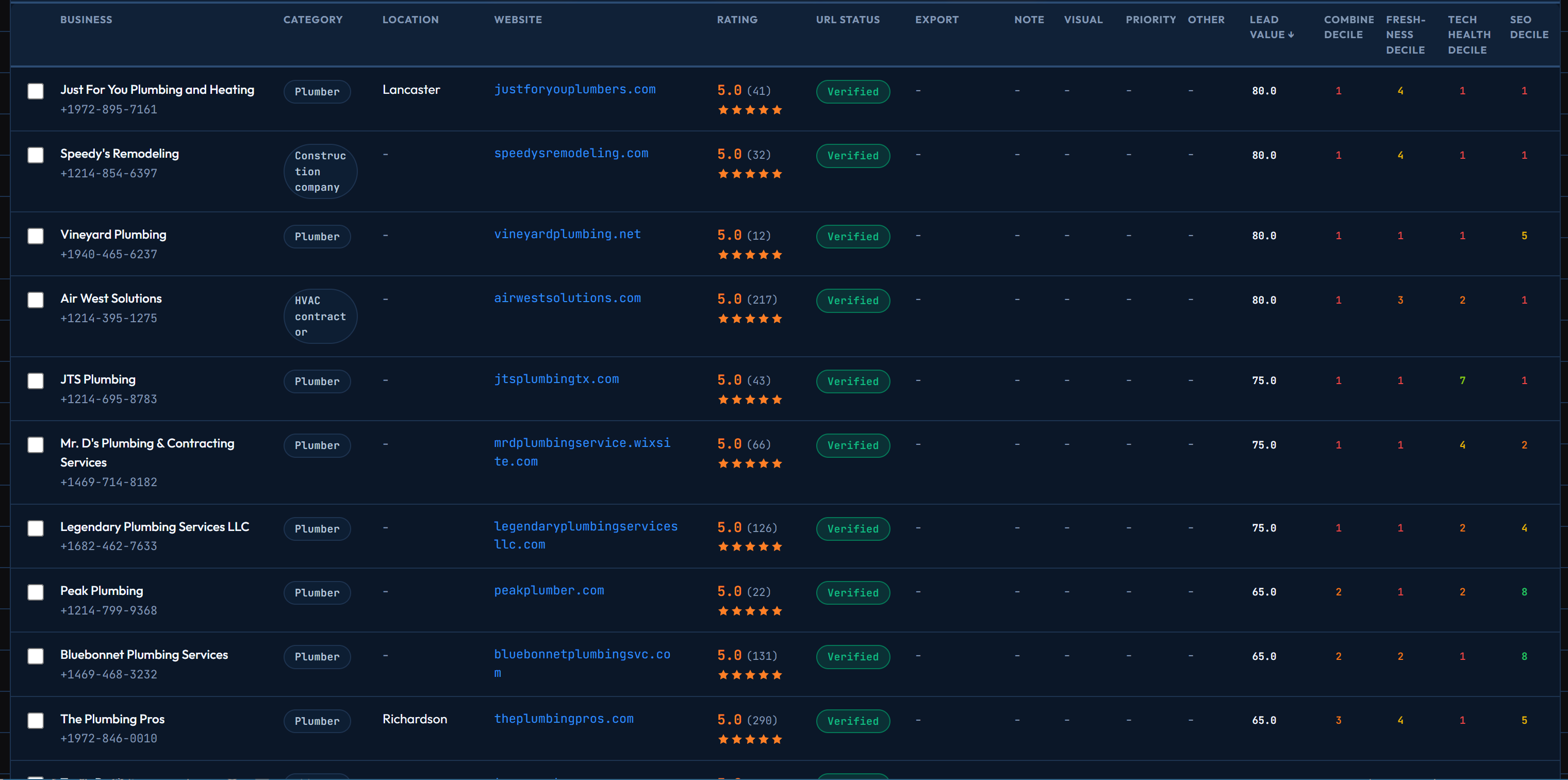The image size is (1568, 780).
Task: Click Bluebonnet Plumbing Services business name
Action: [x=144, y=655]
